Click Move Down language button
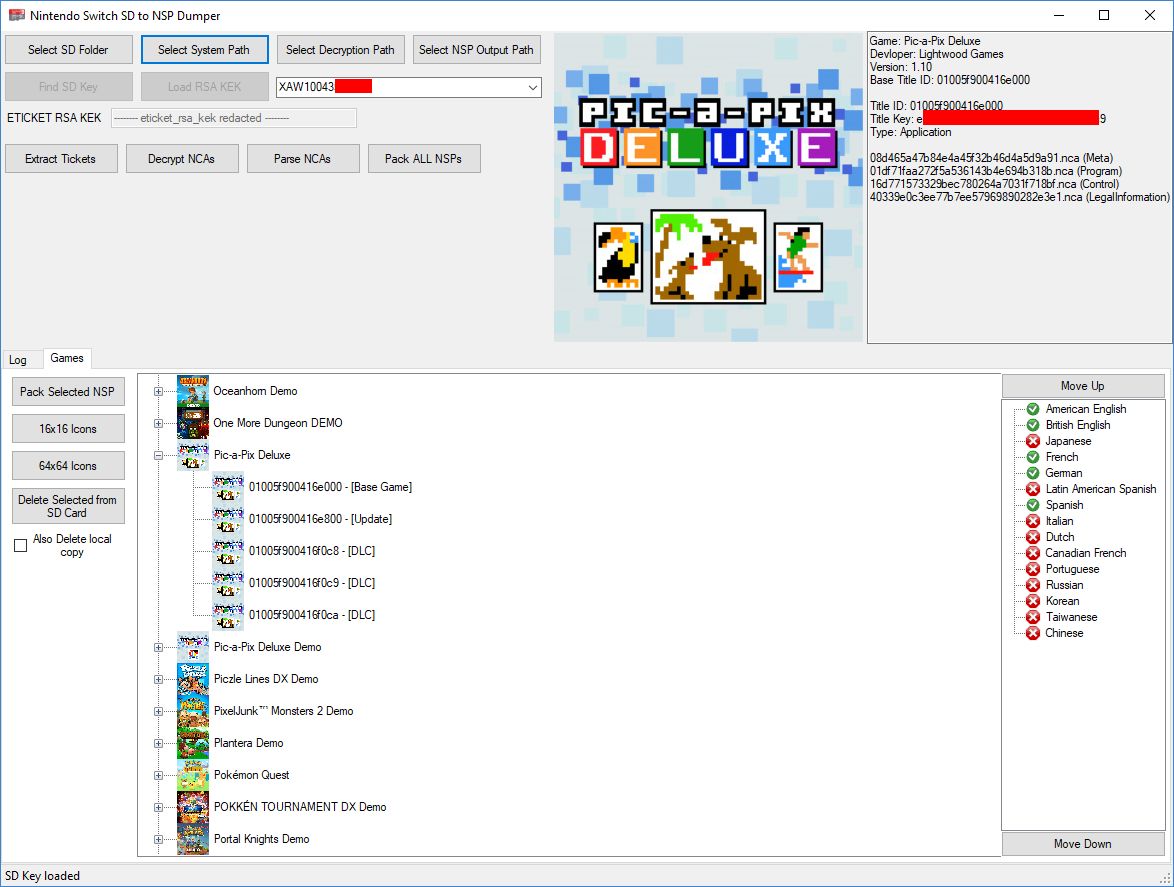1174x887 pixels. point(1083,844)
